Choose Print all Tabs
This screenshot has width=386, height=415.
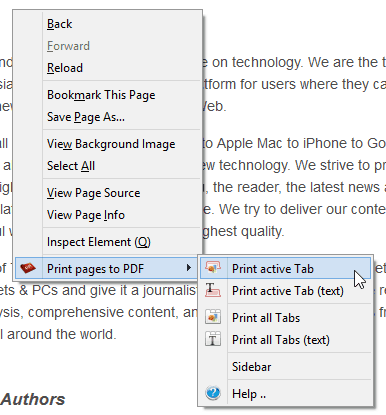pyautogui.click(x=286, y=318)
